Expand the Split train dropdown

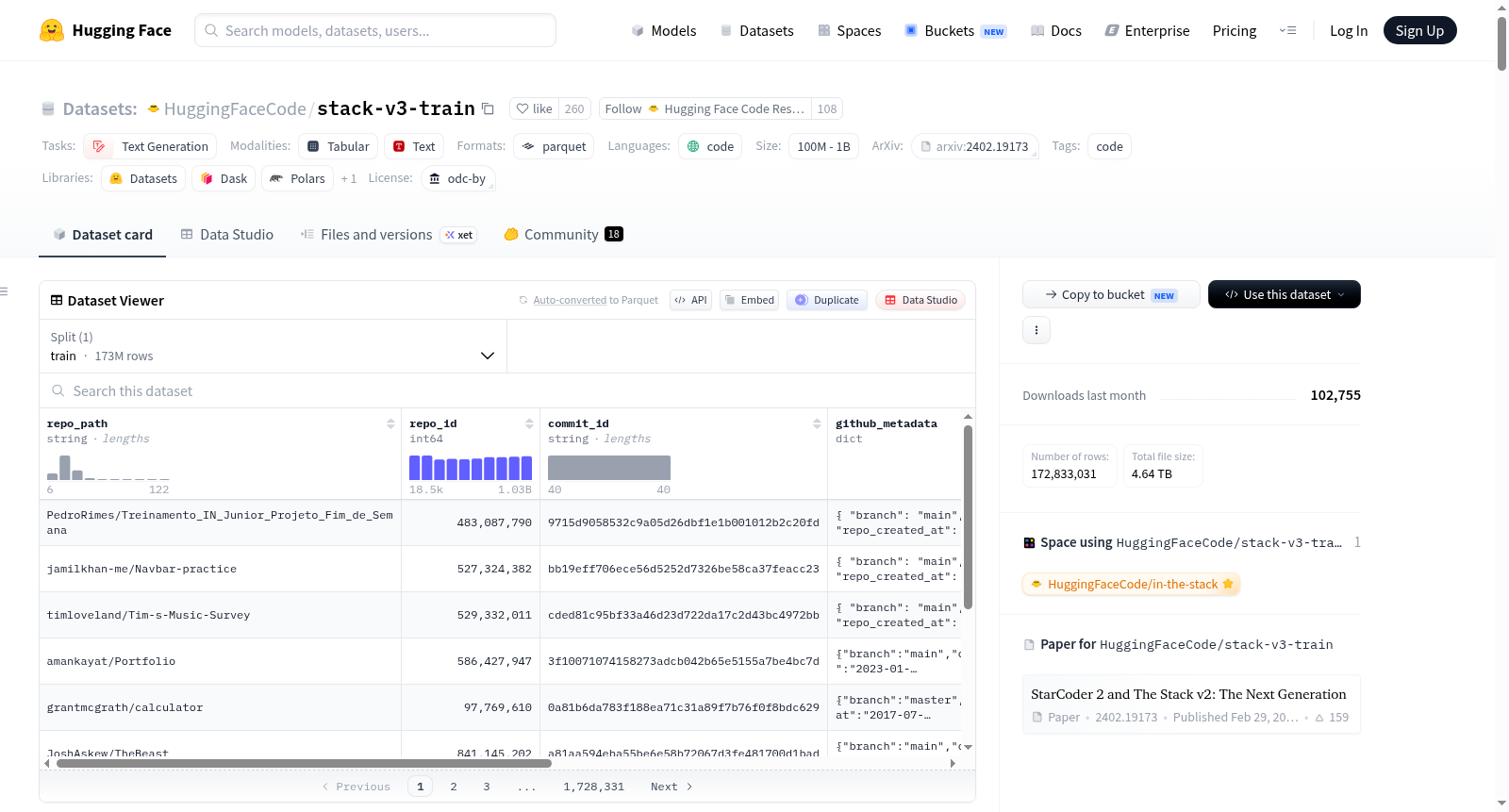point(273,346)
